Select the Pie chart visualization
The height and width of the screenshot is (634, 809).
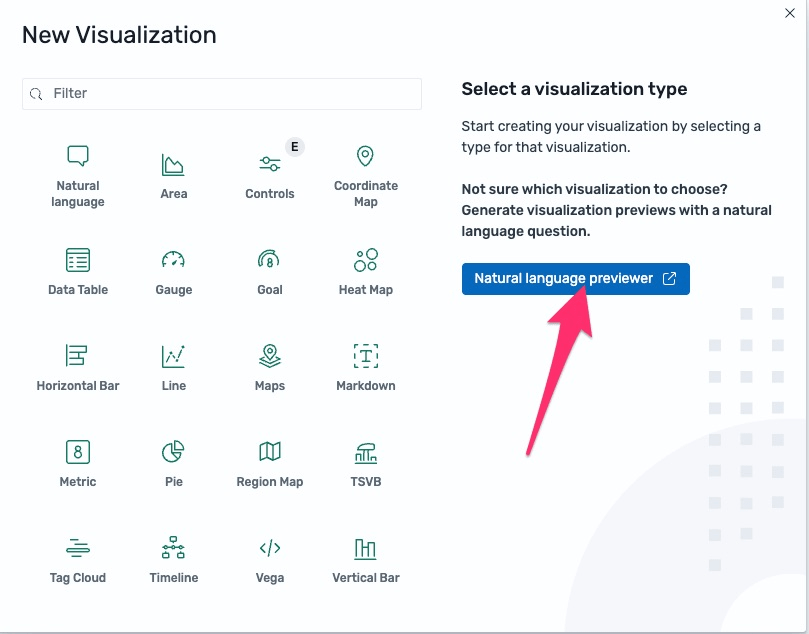click(x=174, y=463)
